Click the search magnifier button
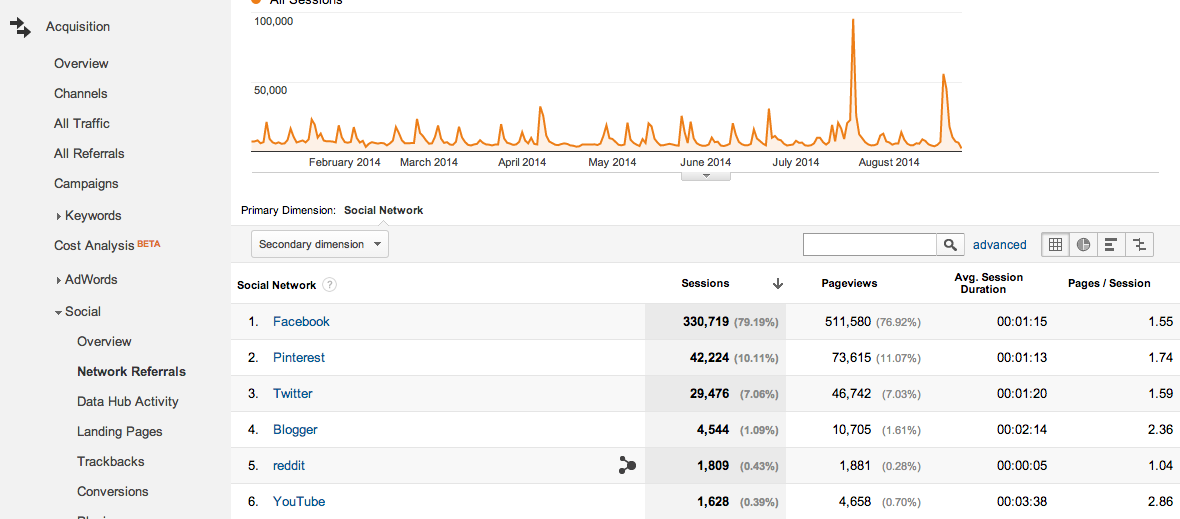The height and width of the screenshot is (519, 1180). pos(950,245)
